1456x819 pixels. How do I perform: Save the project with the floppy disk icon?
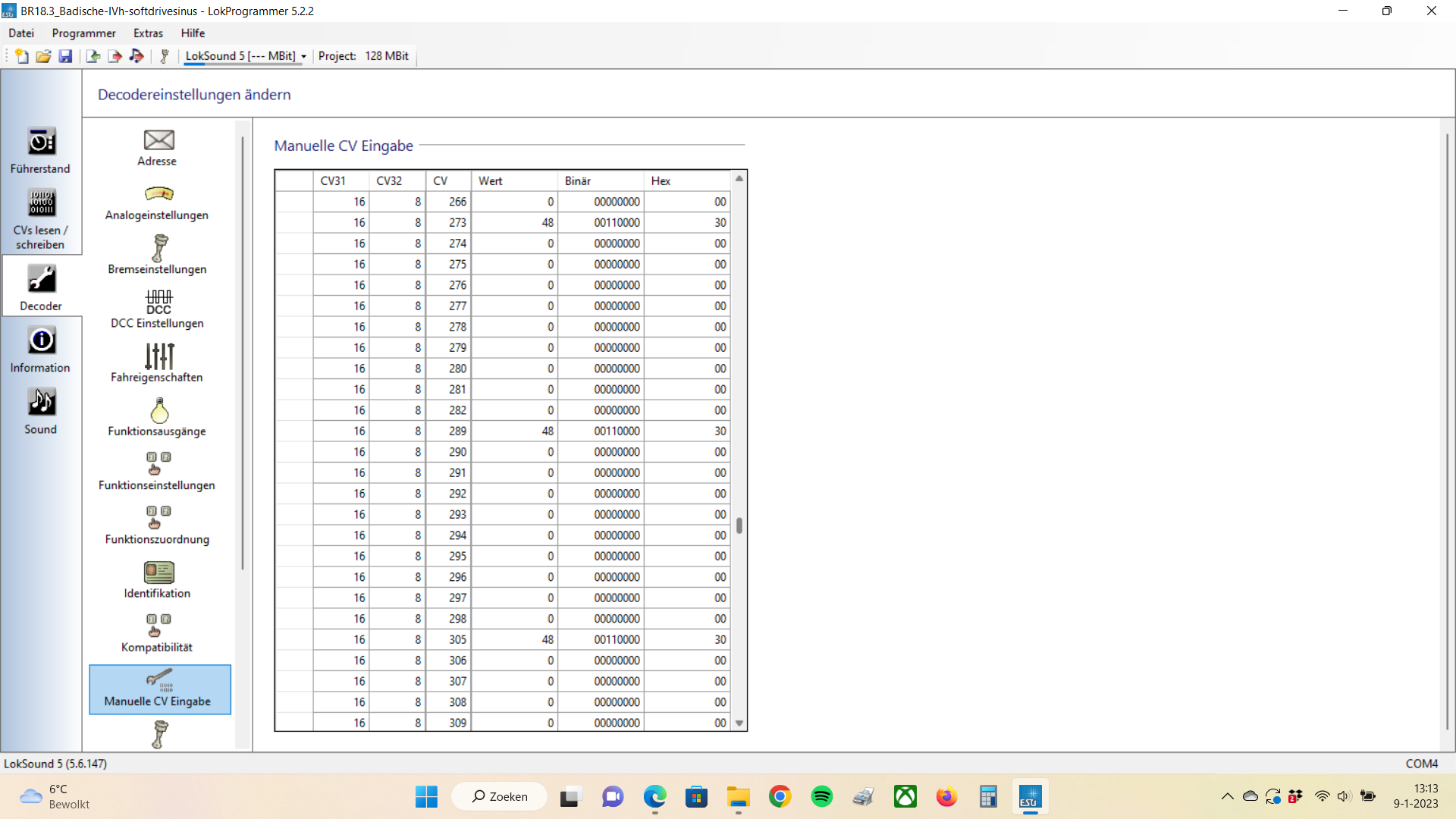pyautogui.click(x=65, y=56)
